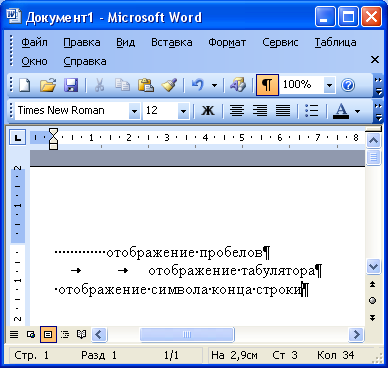Apply the font color A
388x368 pixels.
pyautogui.click(x=341, y=110)
